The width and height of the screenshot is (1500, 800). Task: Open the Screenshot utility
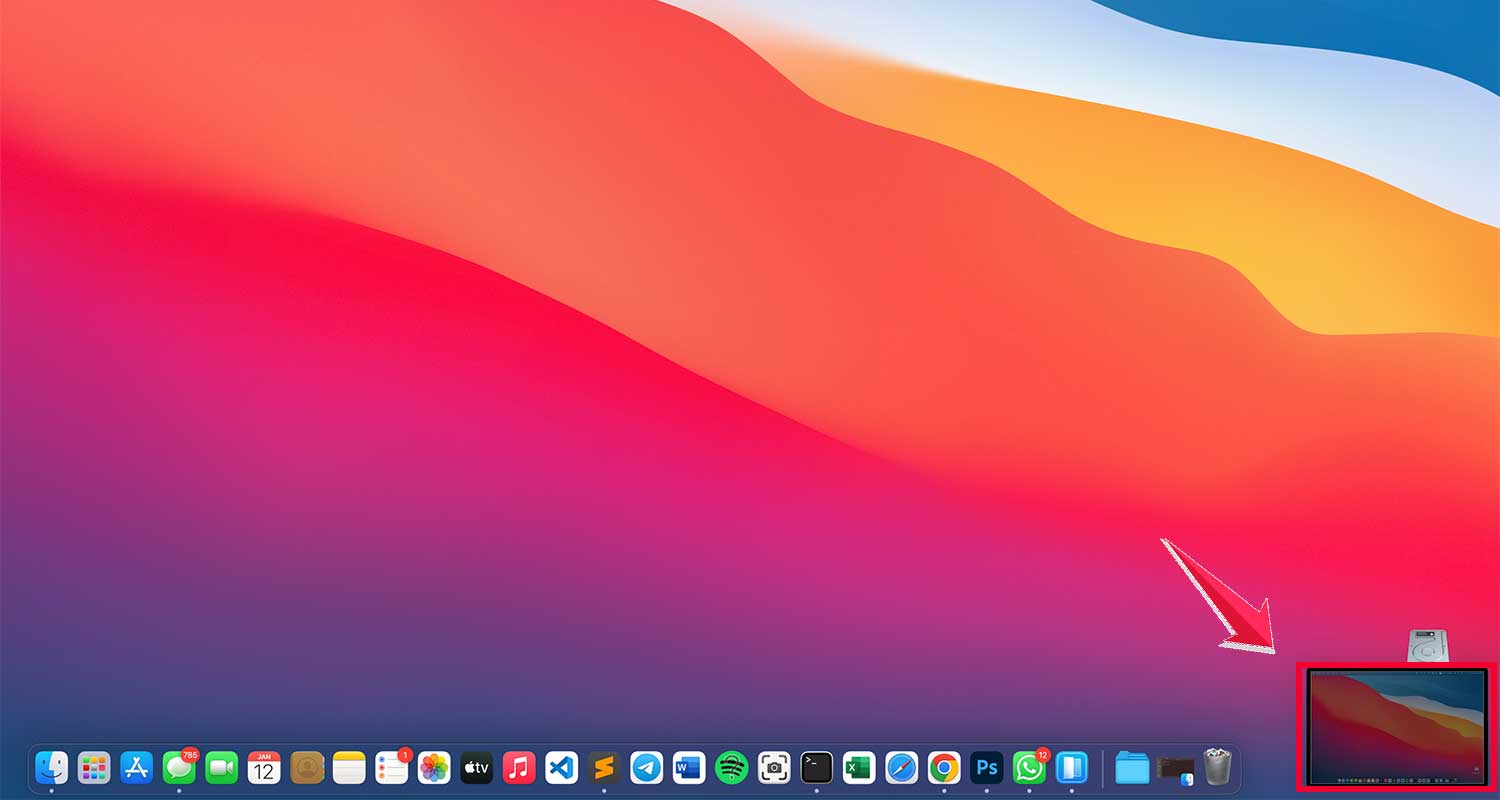(x=772, y=766)
